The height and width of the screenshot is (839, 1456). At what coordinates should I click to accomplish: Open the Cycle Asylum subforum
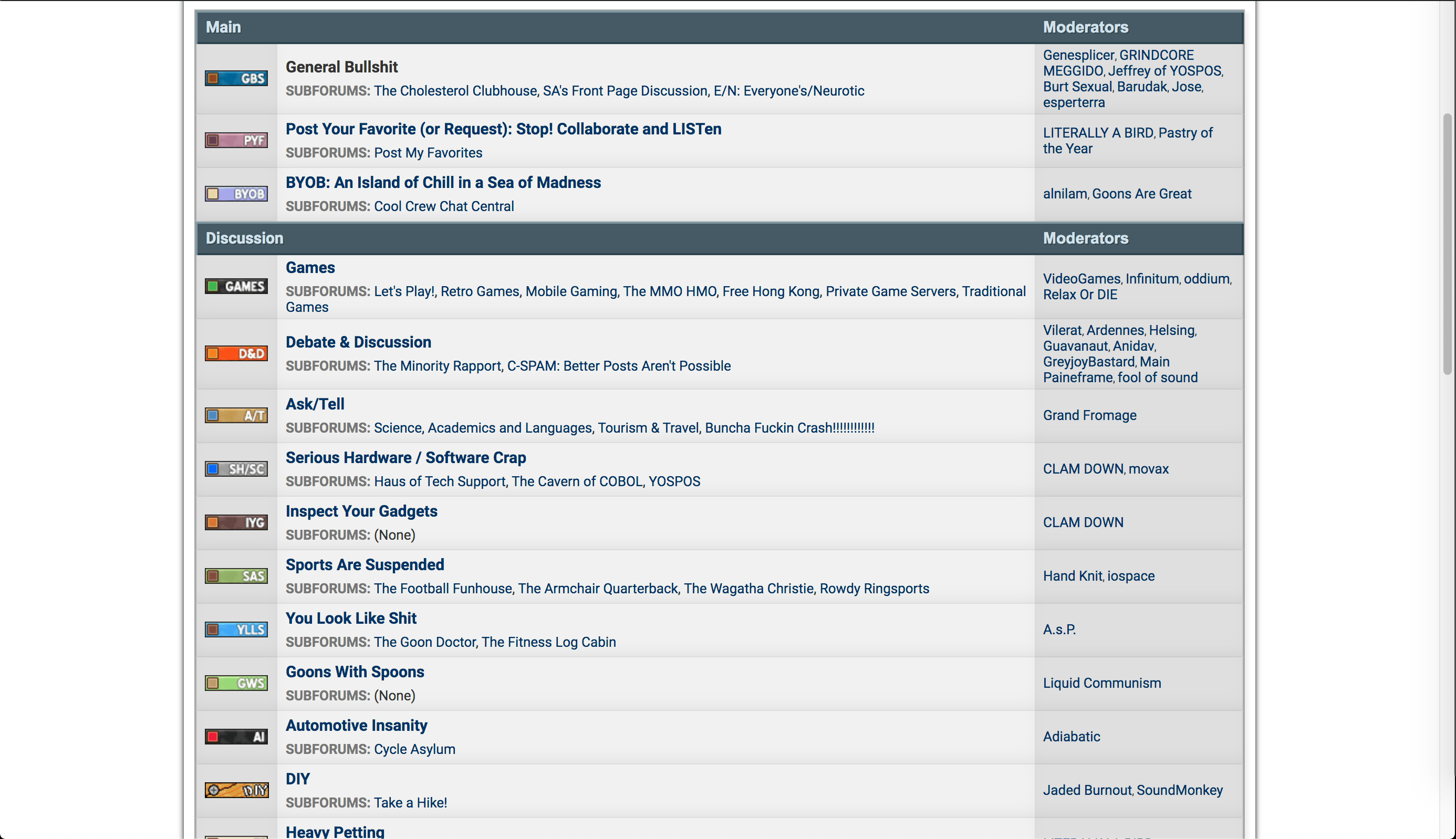[414, 749]
